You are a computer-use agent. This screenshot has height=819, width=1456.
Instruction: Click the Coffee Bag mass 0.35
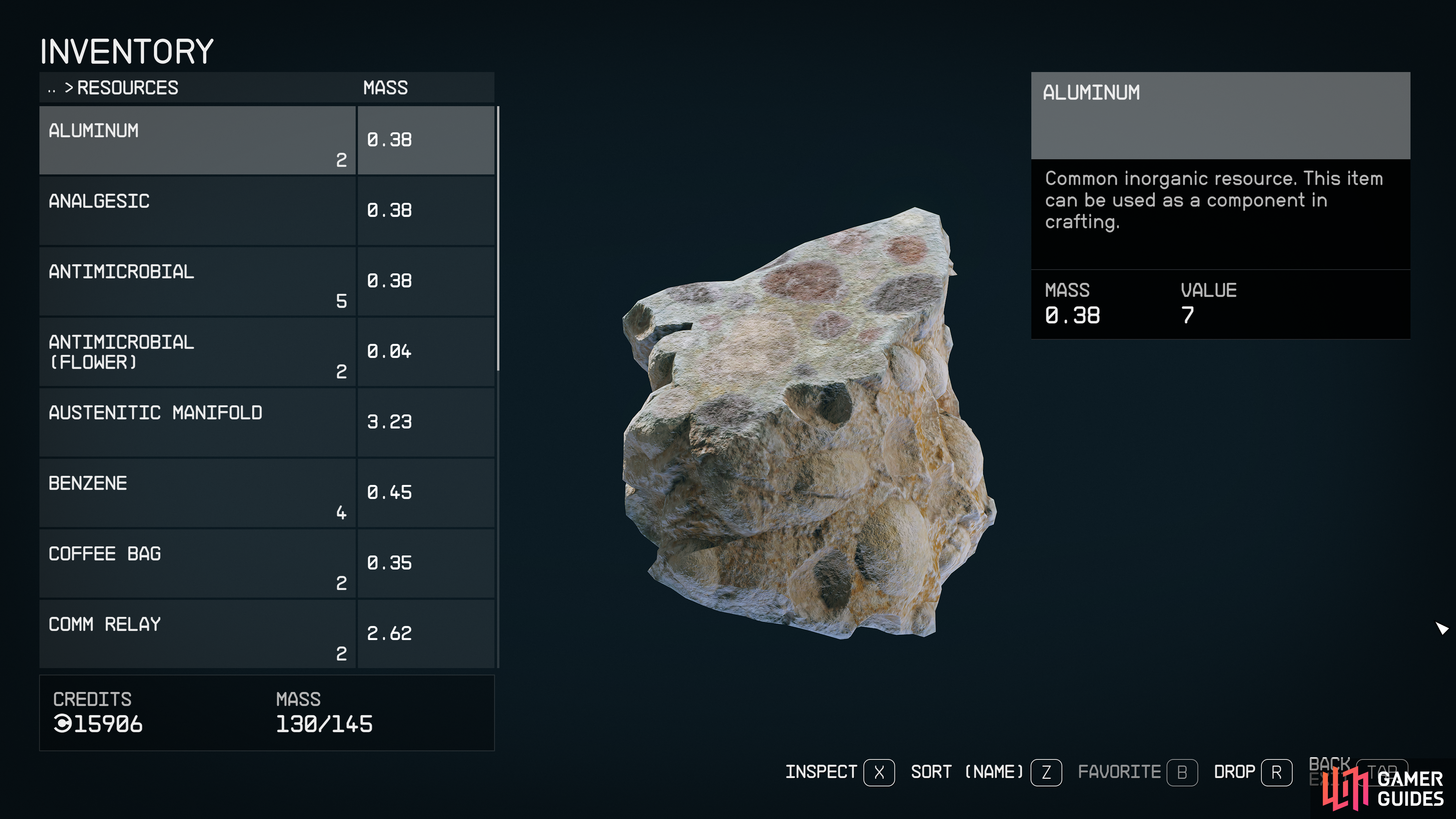[389, 563]
